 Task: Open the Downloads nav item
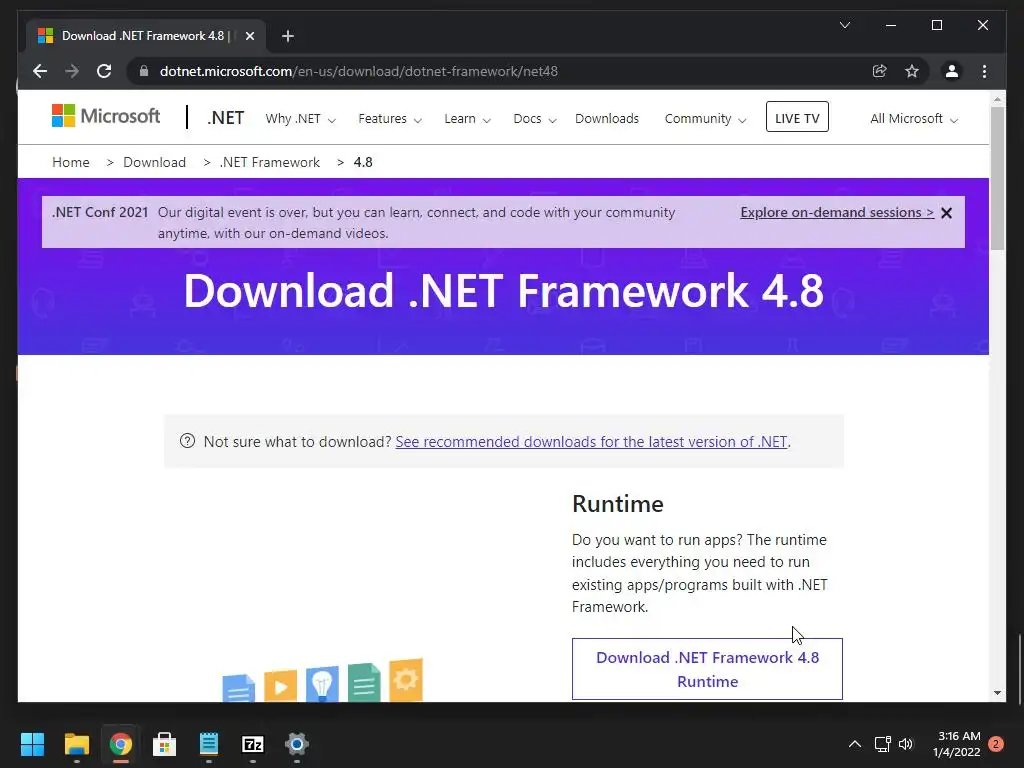pyautogui.click(x=607, y=119)
